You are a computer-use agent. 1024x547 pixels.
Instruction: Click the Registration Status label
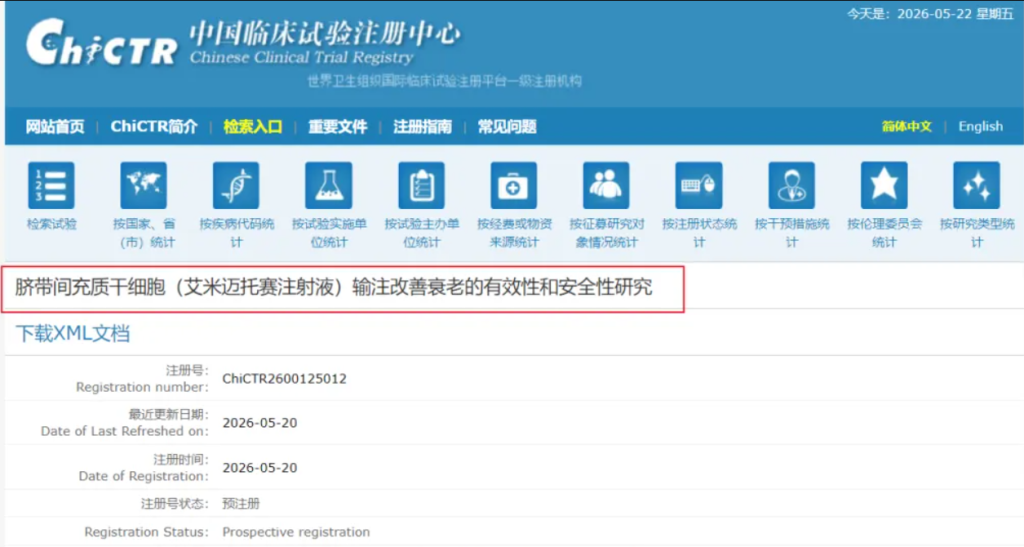[146, 532]
